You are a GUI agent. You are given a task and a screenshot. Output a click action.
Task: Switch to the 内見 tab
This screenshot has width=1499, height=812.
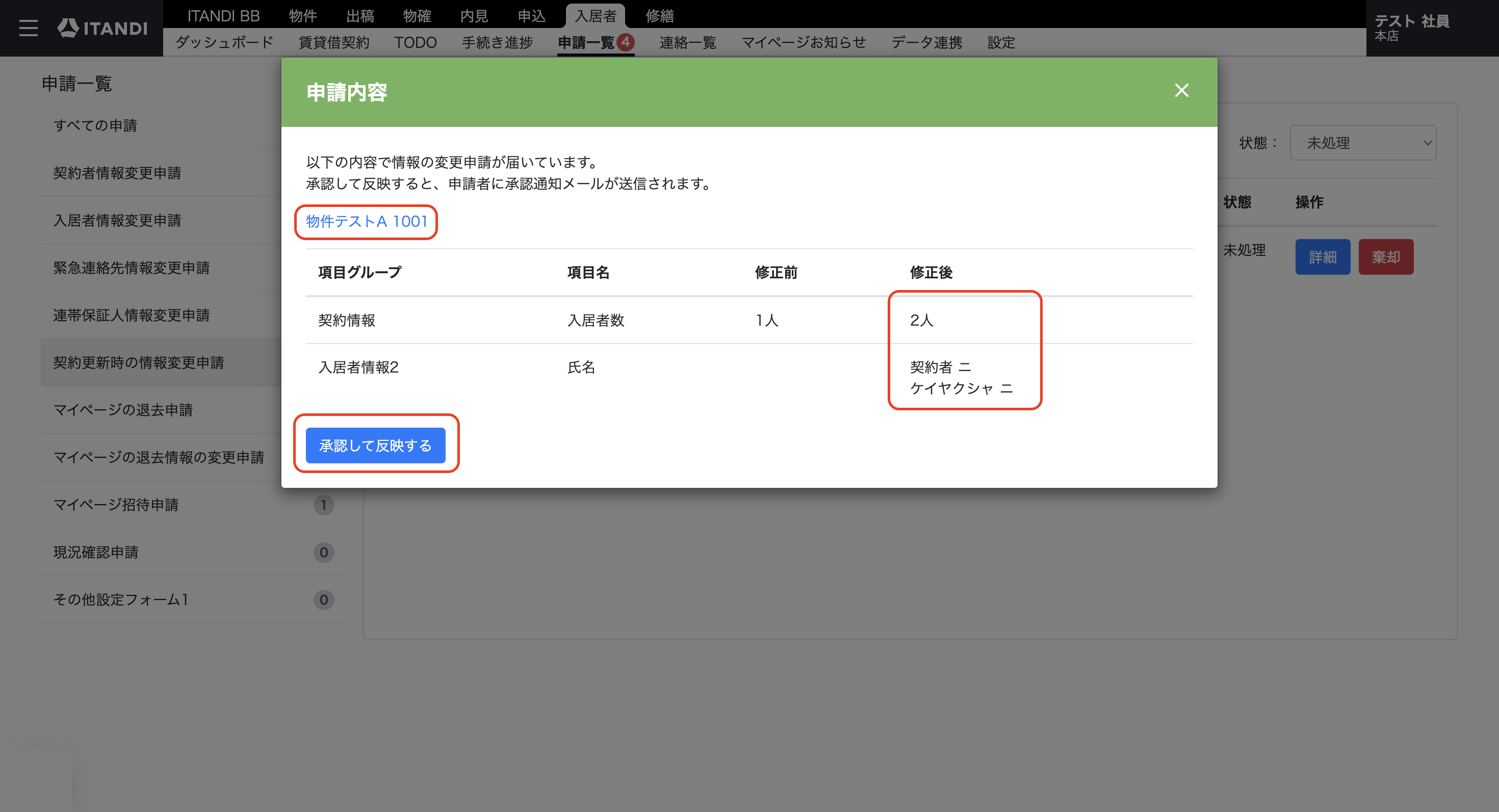point(474,16)
